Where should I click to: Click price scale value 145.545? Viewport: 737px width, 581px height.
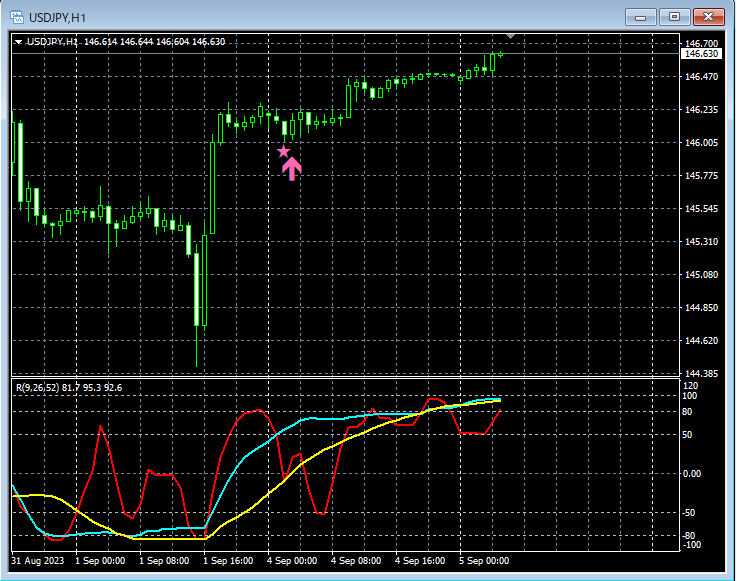tap(701, 208)
